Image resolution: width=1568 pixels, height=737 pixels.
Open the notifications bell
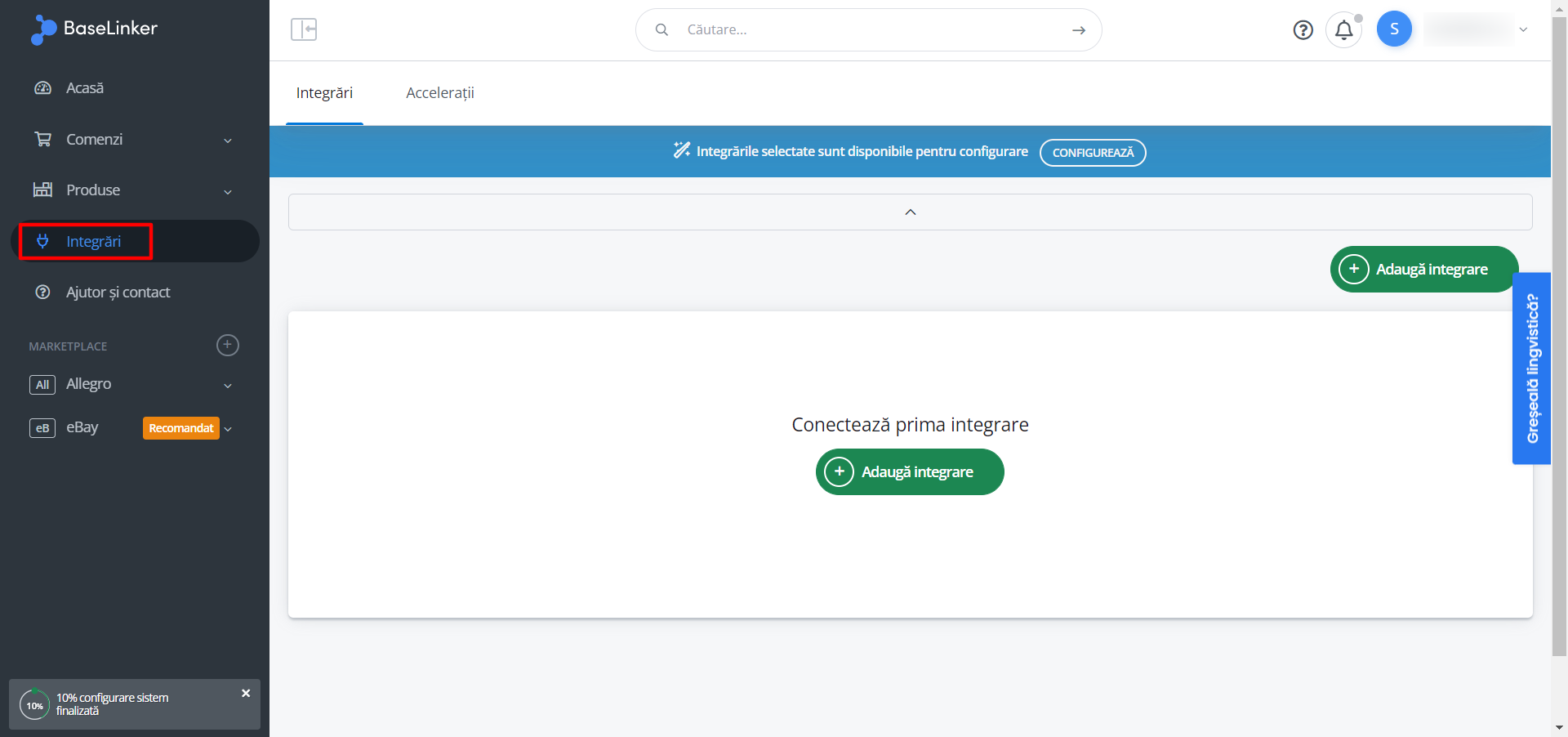click(x=1343, y=30)
